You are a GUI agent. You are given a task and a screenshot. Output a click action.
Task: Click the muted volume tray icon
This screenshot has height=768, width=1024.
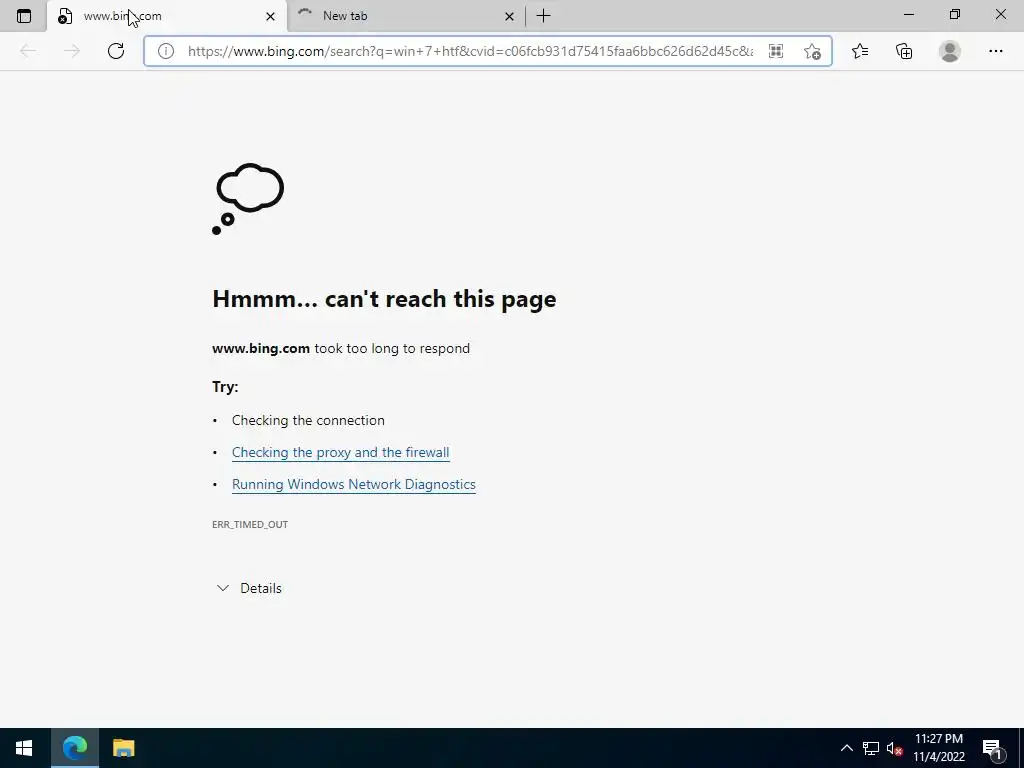tap(894, 748)
